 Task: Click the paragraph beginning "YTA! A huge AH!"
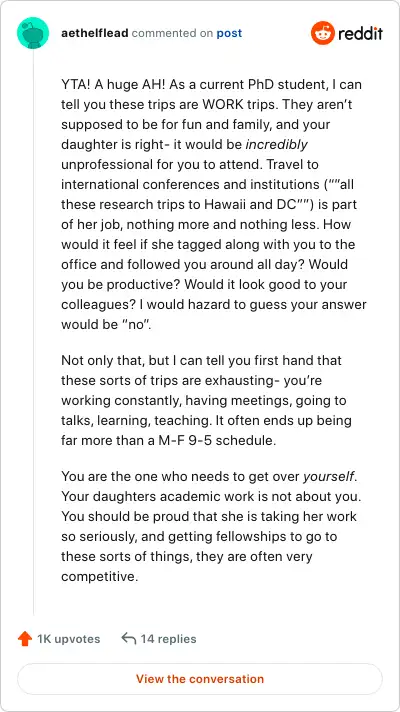coord(214,204)
